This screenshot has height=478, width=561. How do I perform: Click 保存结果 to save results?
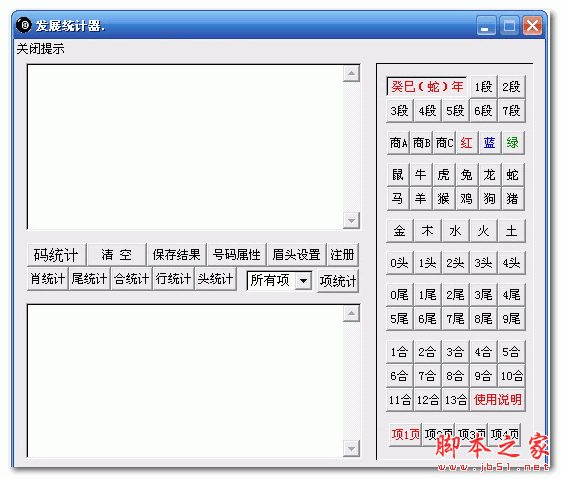177,255
